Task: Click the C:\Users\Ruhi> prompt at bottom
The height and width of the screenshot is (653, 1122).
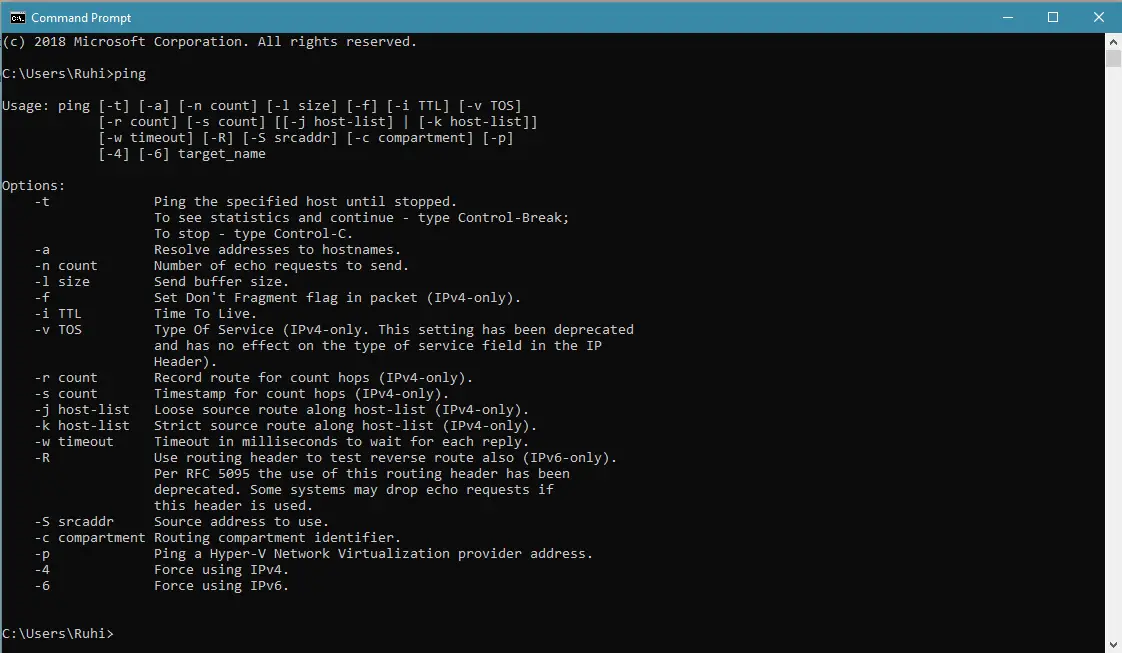Action: 57,634
